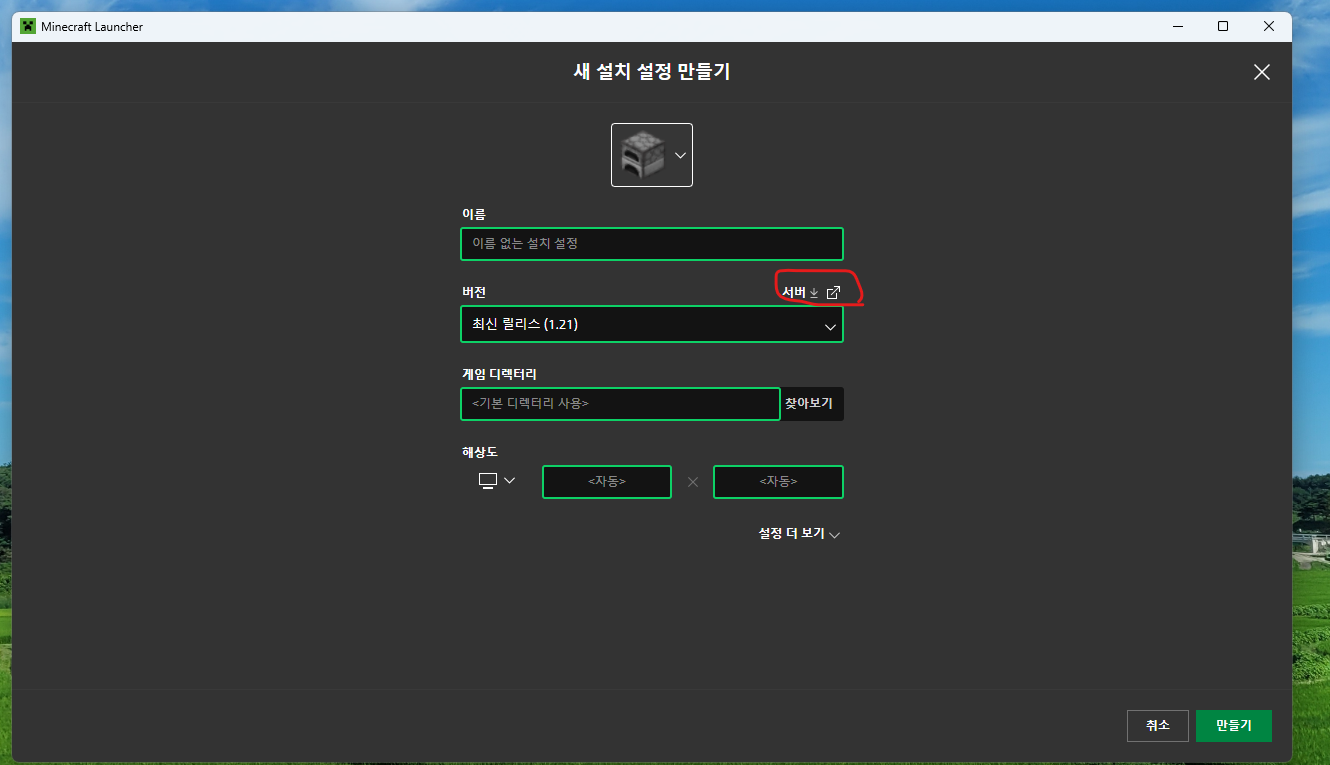Close the Minecraft Launcher window
The height and width of the screenshot is (765, 1330).
pyautogui.click(x=1268, y=26)
